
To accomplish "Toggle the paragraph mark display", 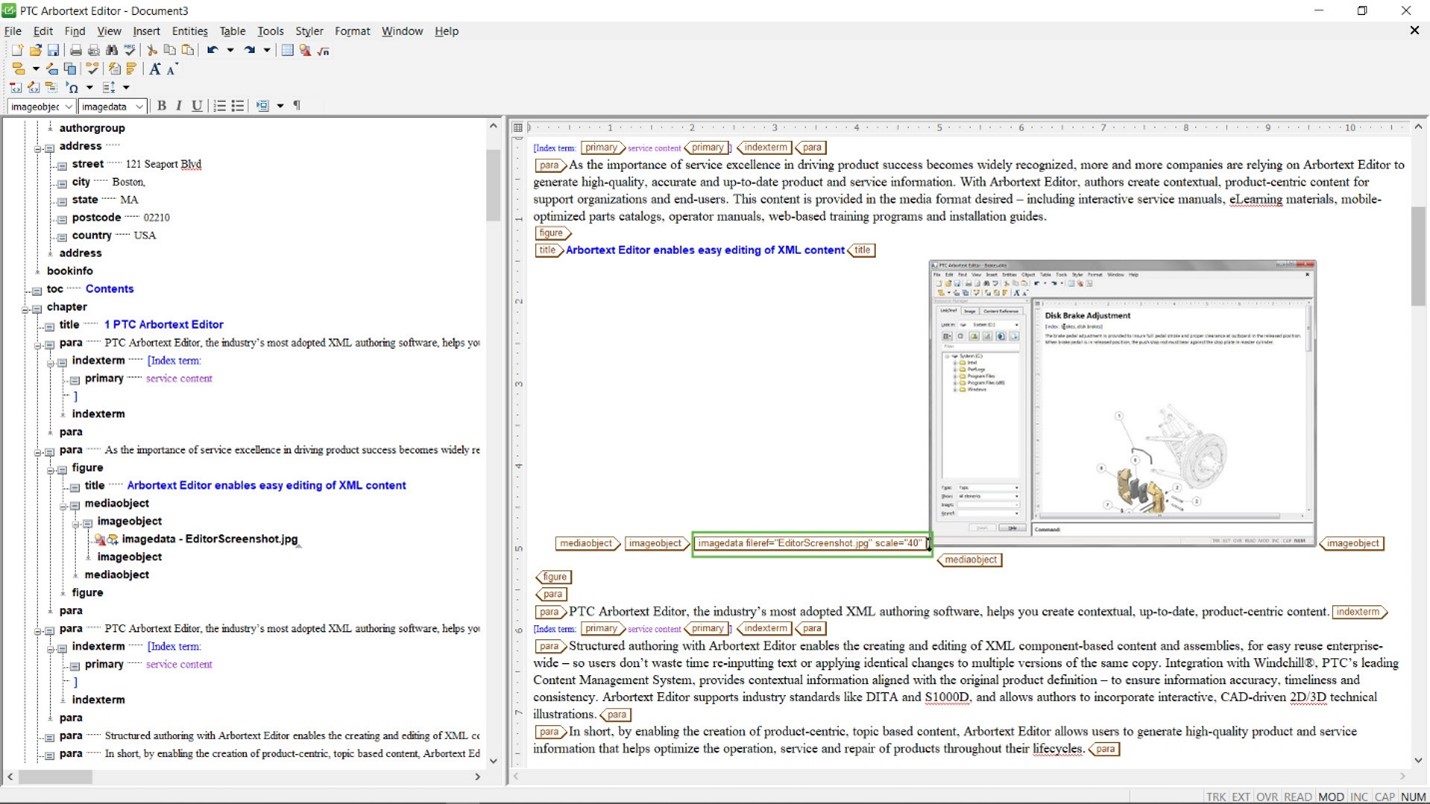I will pyautogui.click(x=297, y=105).
